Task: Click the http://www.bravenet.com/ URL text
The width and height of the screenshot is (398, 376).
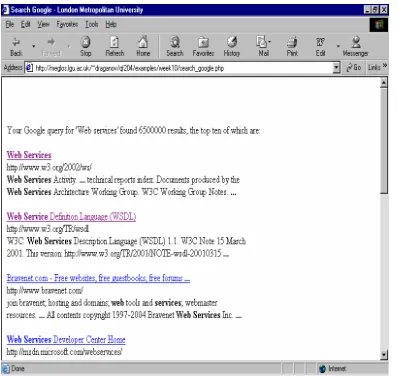Action: coord(45,291)
